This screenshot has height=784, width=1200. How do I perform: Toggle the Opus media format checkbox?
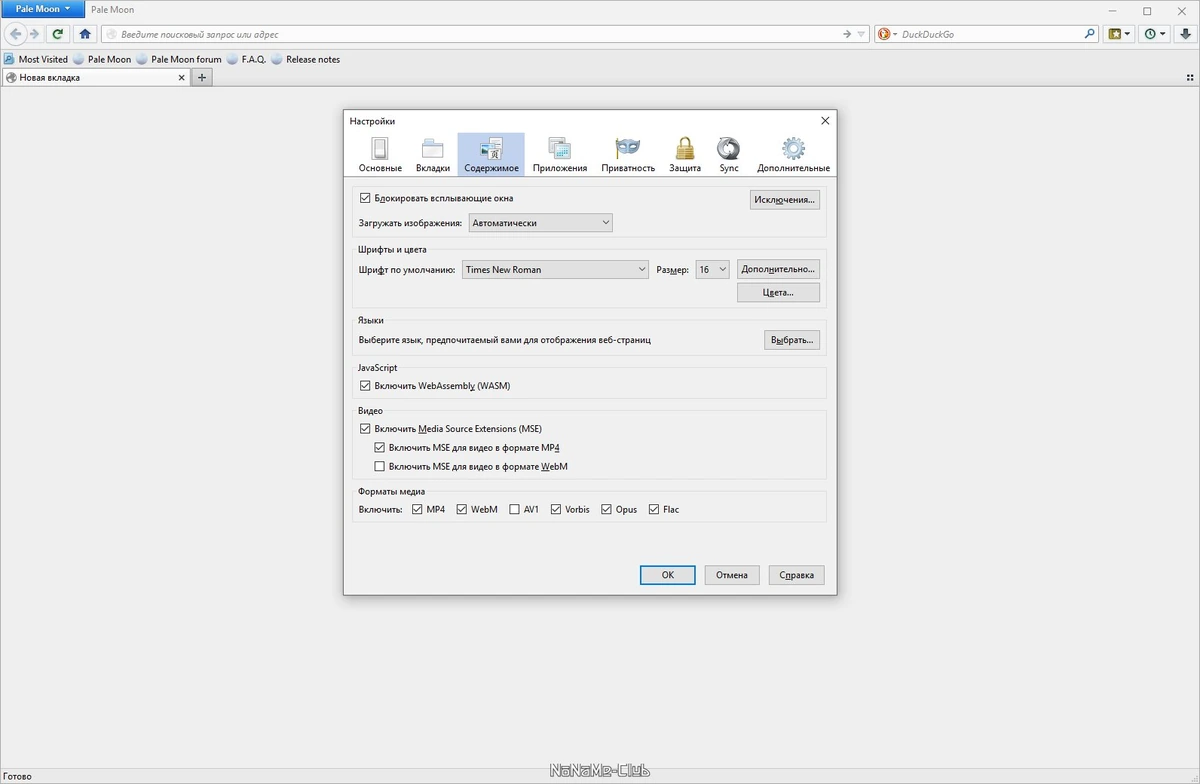tap(619, 509)
